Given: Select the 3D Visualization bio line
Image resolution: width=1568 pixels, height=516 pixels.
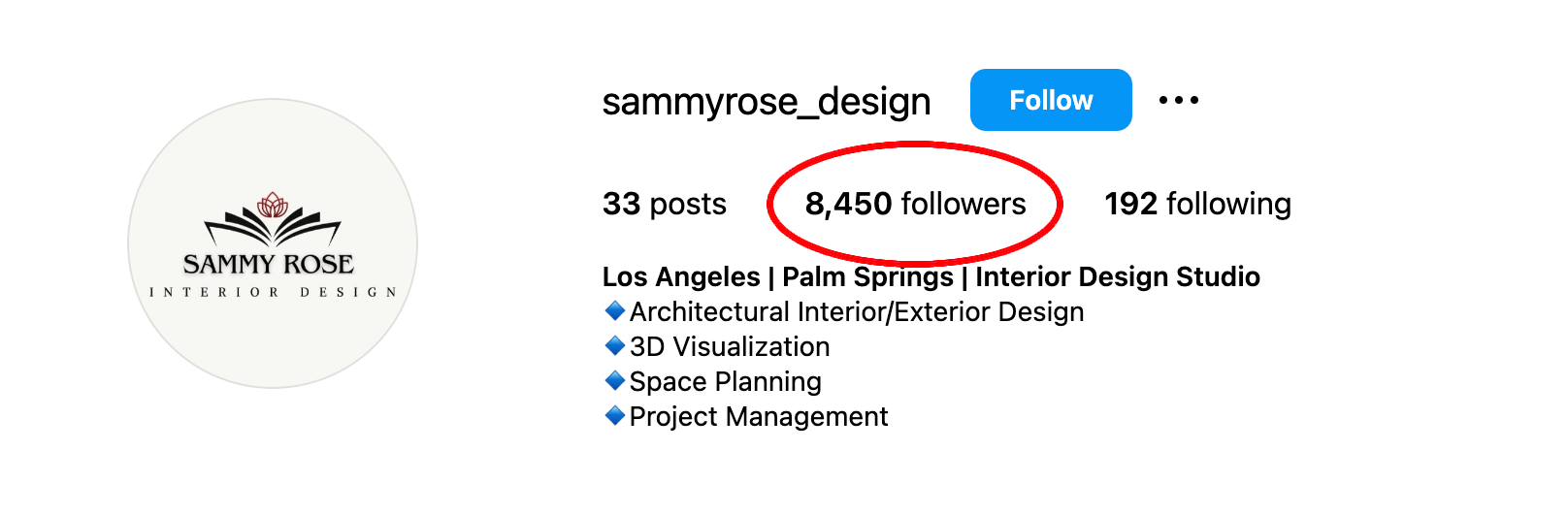Looking at the screenshot, I should 730,346.
